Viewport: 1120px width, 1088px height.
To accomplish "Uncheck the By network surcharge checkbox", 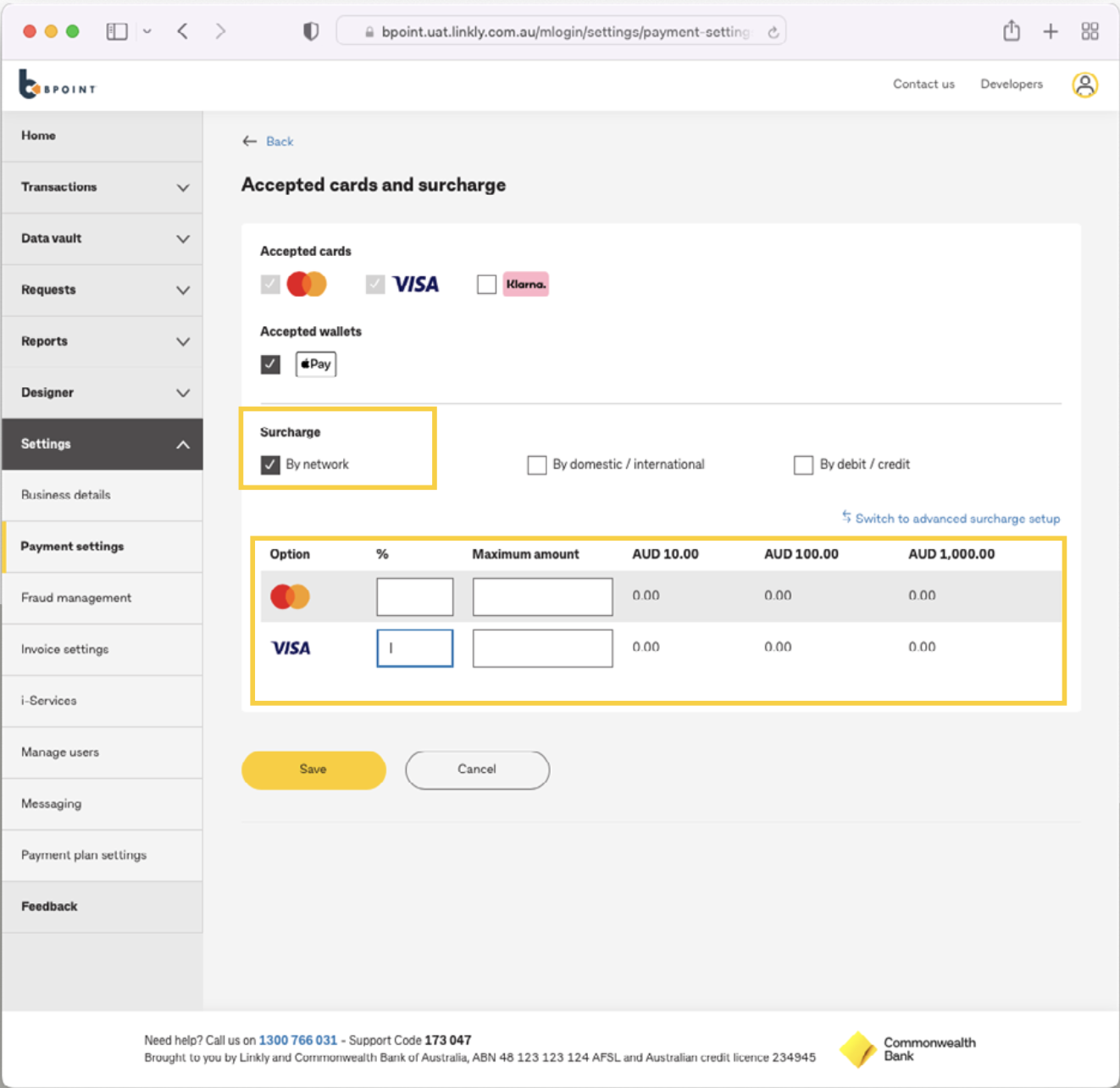I will click(270, 464).
